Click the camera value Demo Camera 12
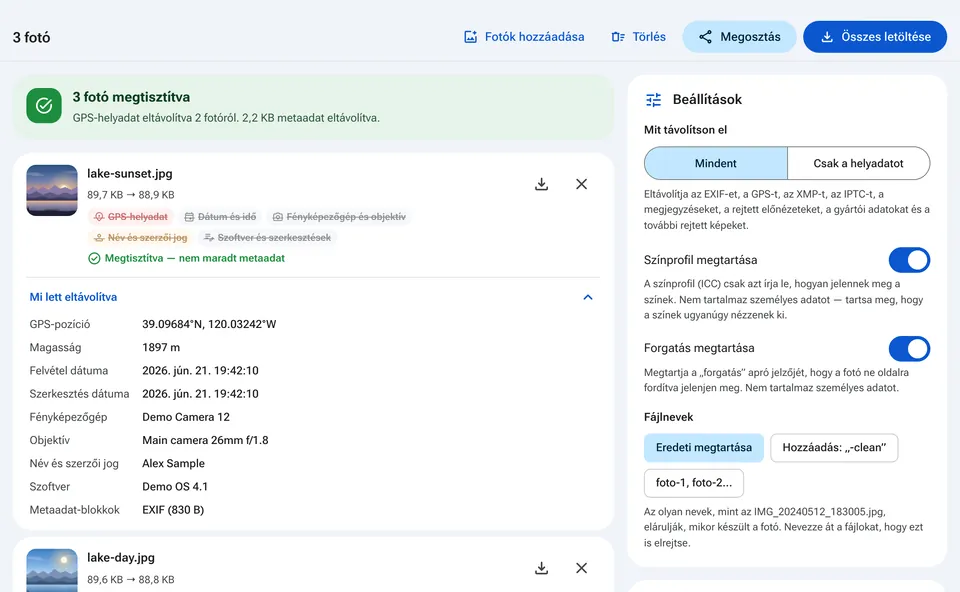This screenshot has width=960, height=592. pos(186,417)
